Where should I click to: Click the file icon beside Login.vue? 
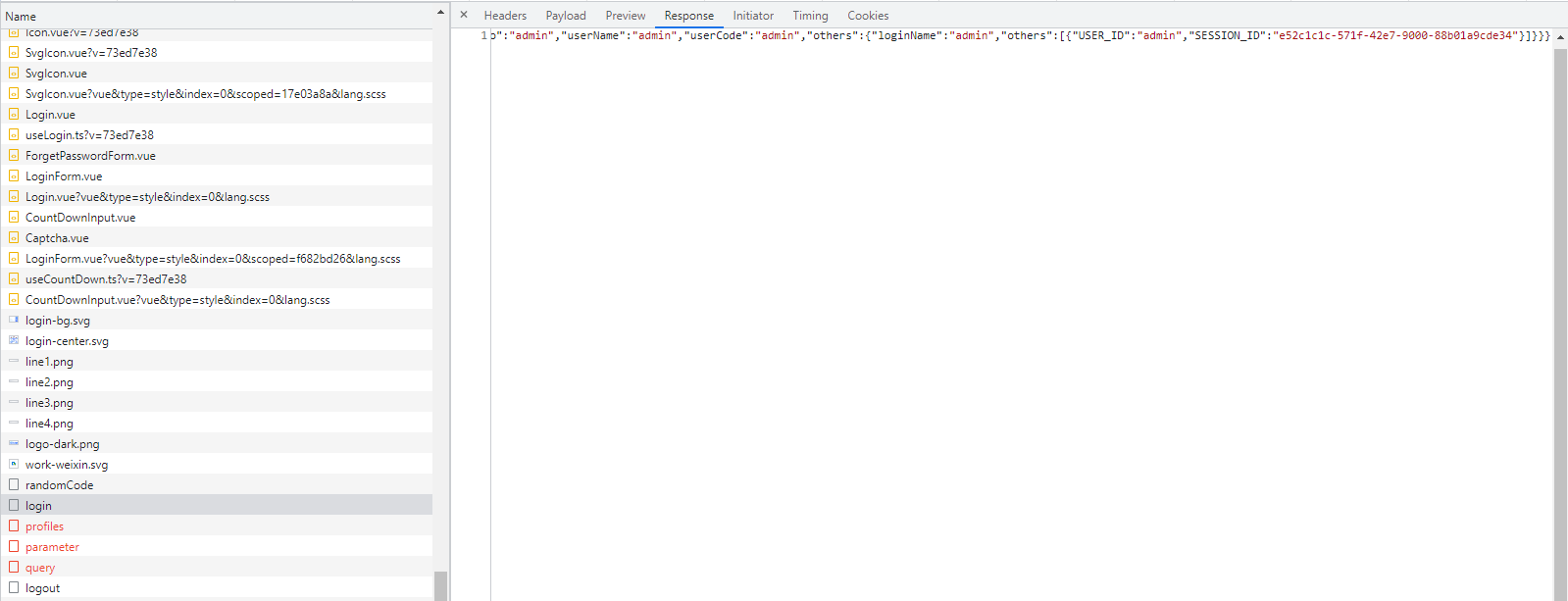[x=14, y=115]
